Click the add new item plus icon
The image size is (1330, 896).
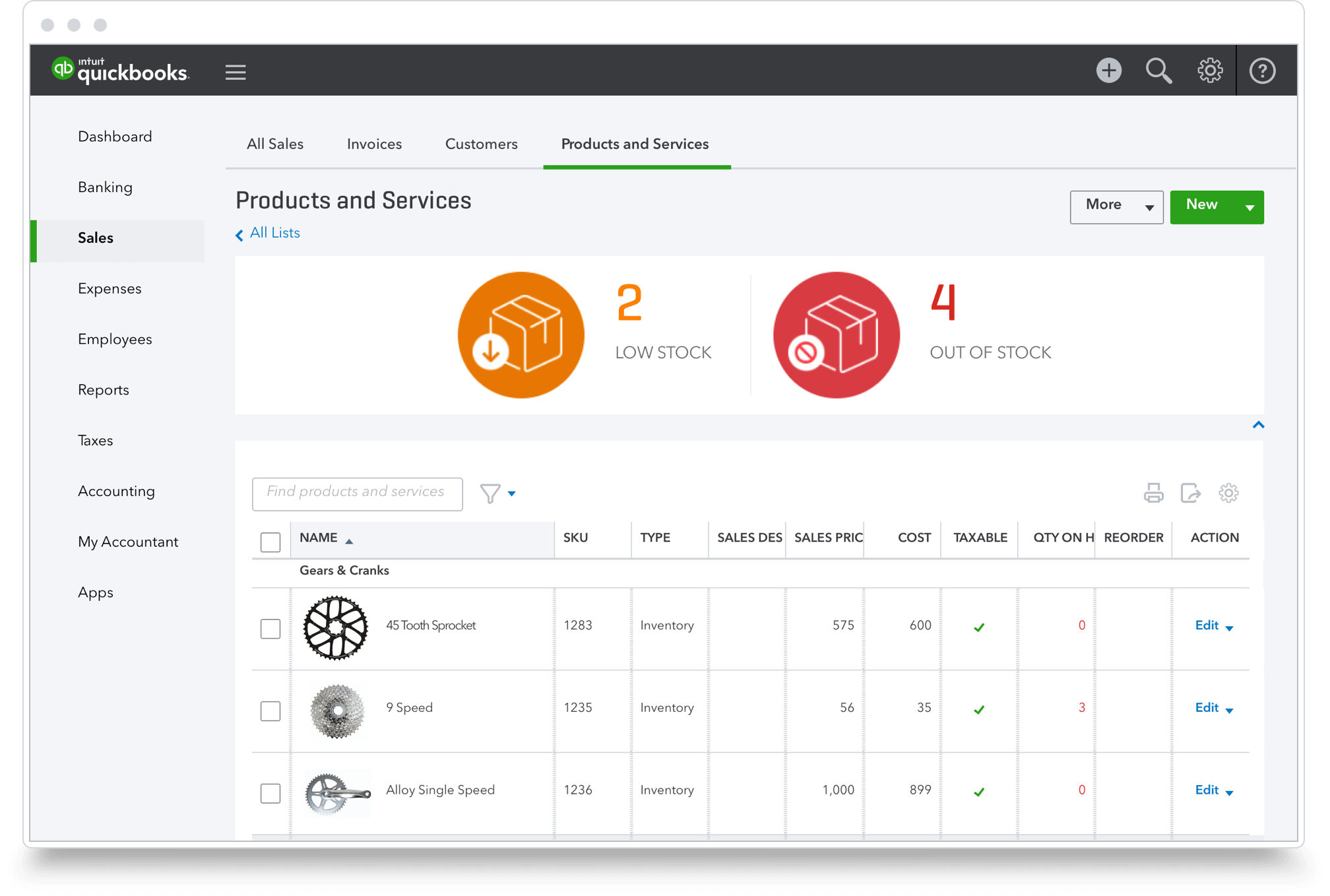[1108, 70]
